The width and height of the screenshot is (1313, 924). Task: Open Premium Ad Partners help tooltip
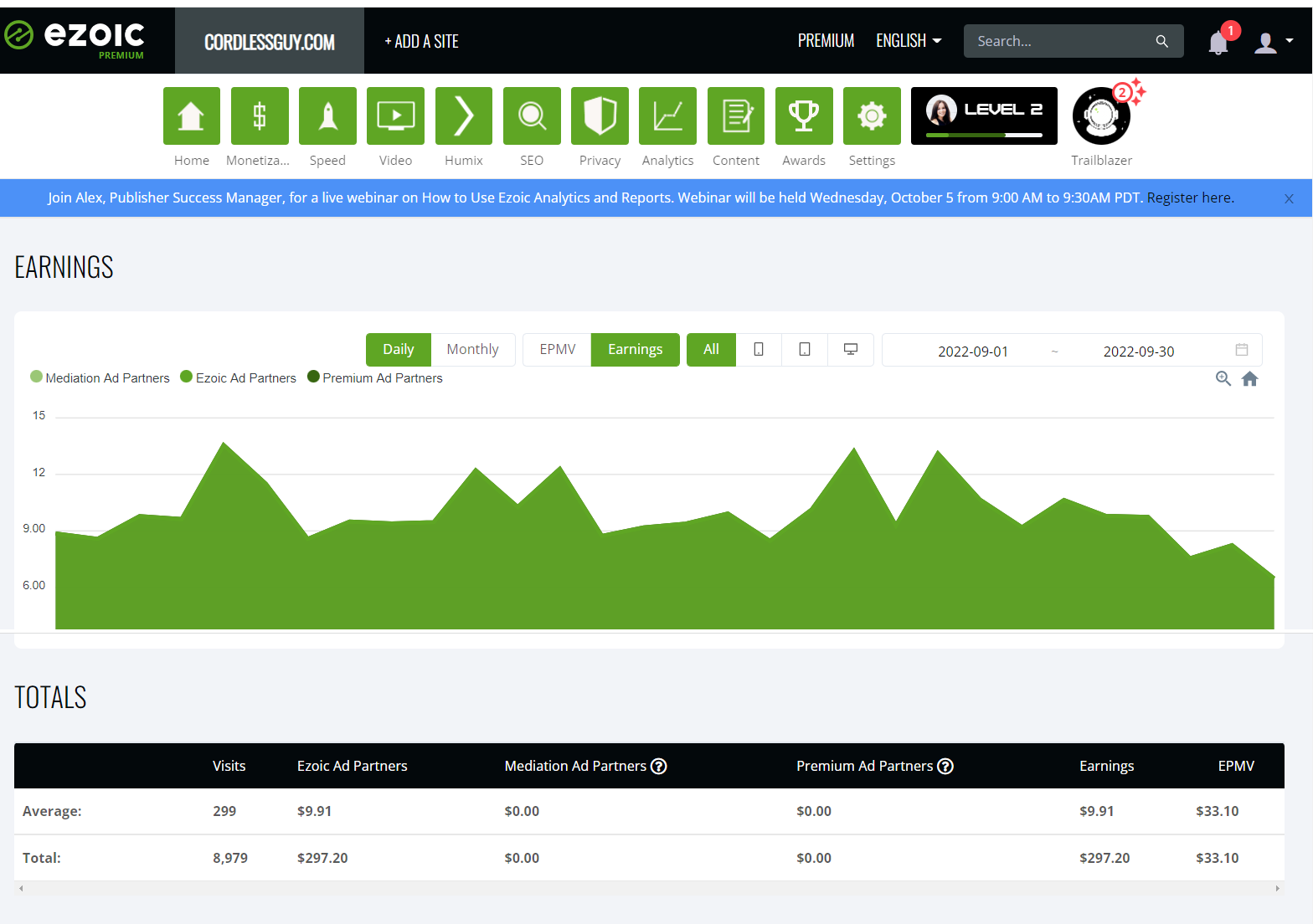pyautogui.click(x=945, y=766)
